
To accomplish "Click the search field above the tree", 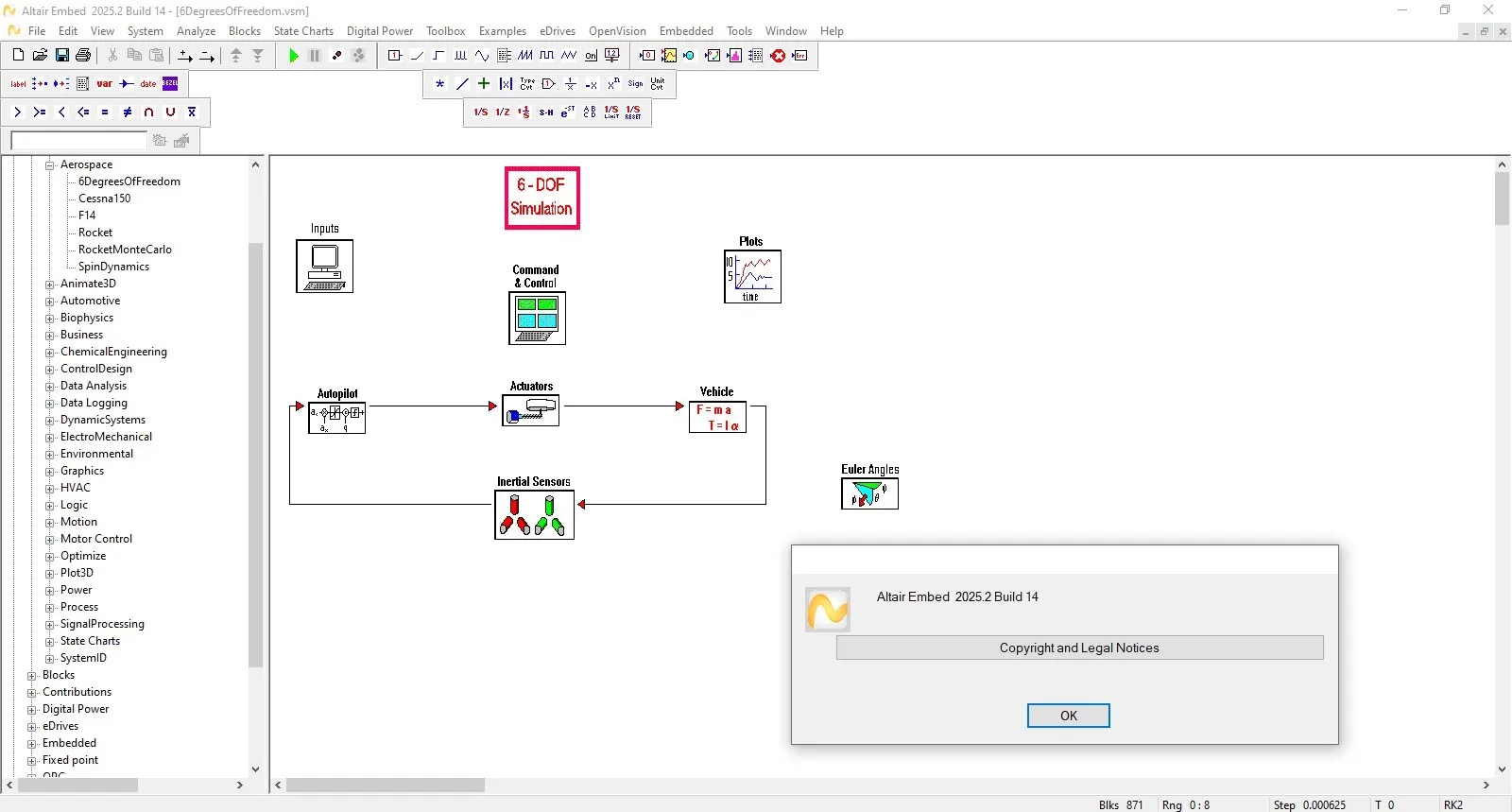I will point(79,141).
